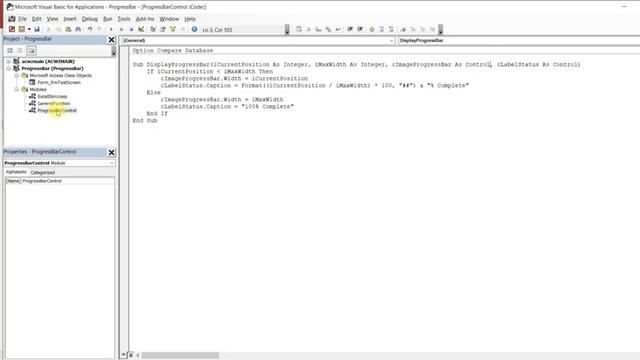Open the Tools menu
Screen dimensions: 640x360
[x=124, y=19]
